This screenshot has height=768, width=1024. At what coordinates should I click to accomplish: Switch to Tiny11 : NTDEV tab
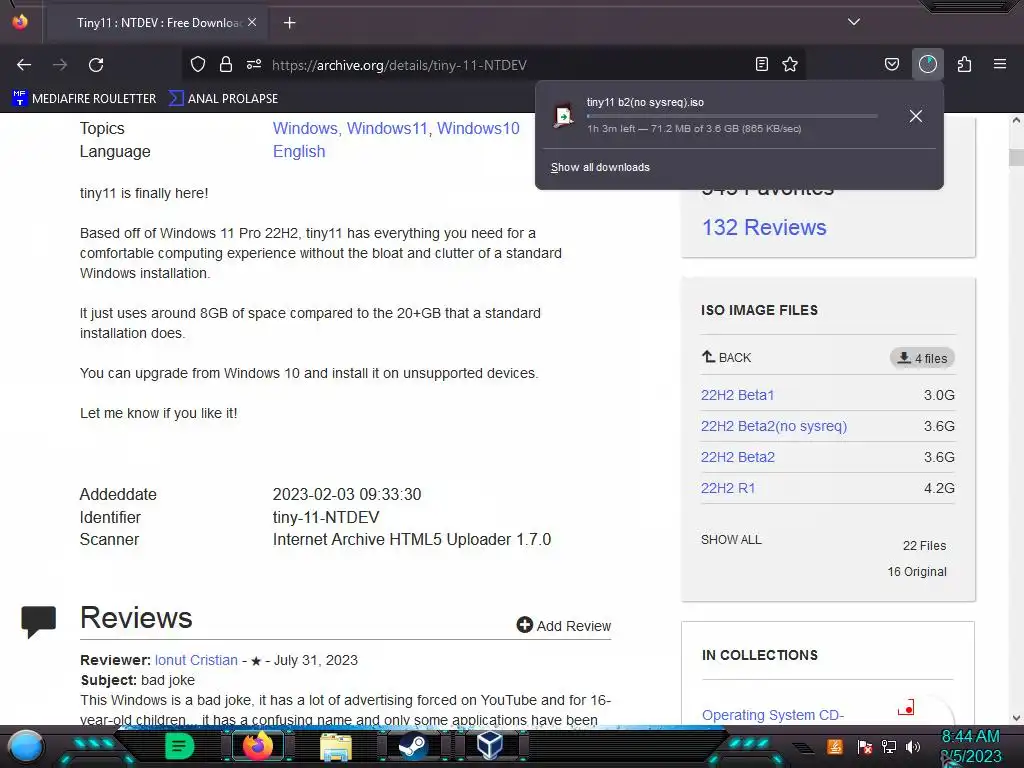pos(157,23)
